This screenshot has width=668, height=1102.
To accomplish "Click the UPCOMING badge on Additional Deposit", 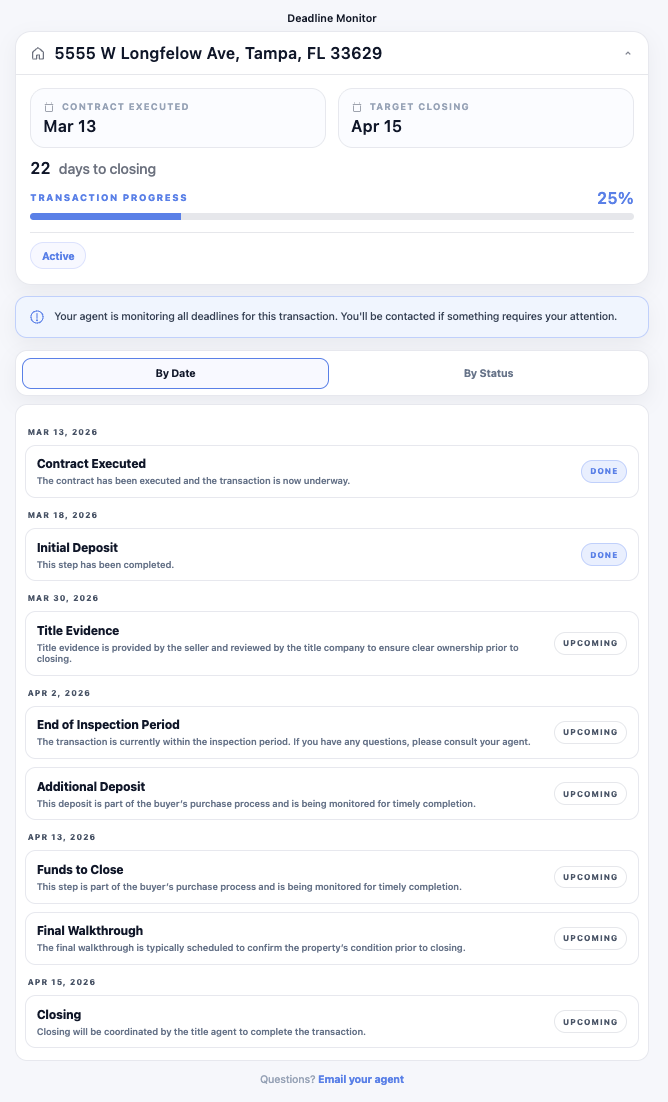I will pos(590,793).
